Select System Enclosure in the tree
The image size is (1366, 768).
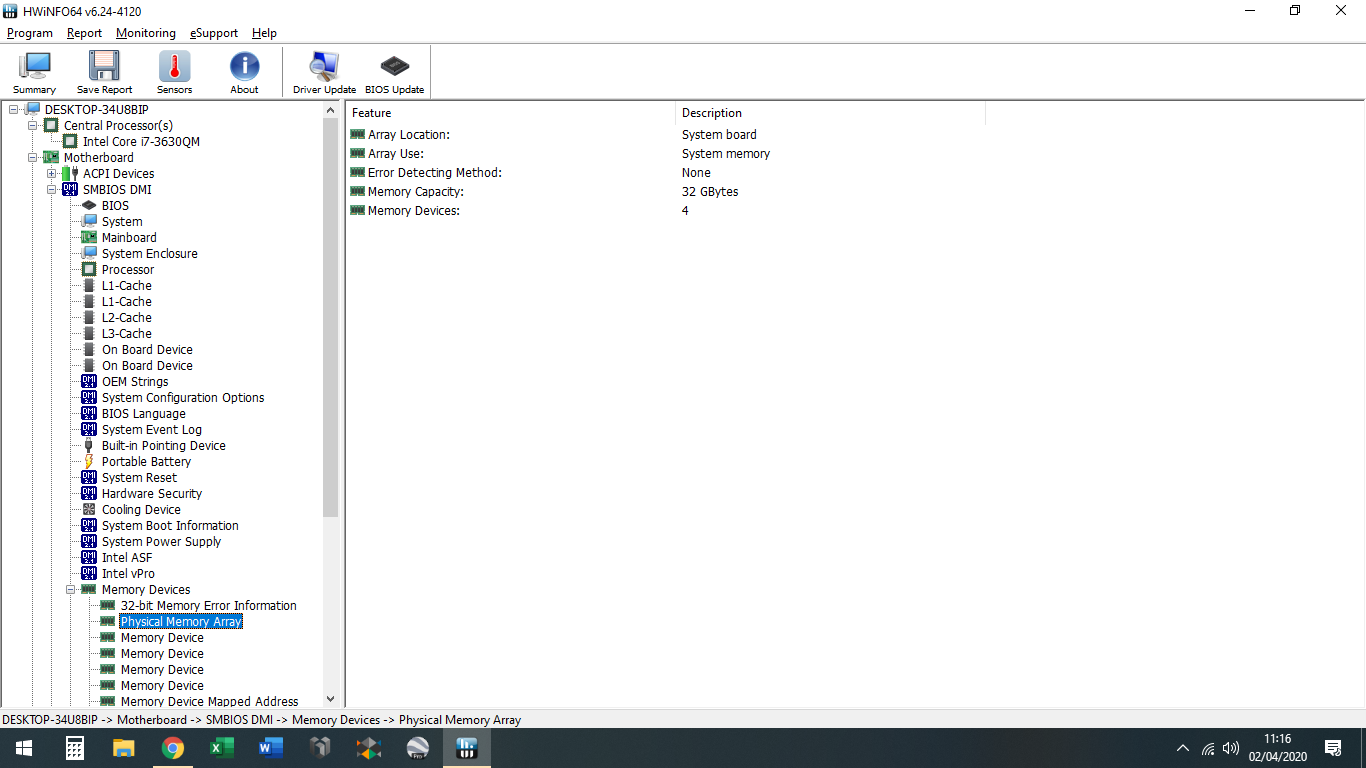[150, 253]
